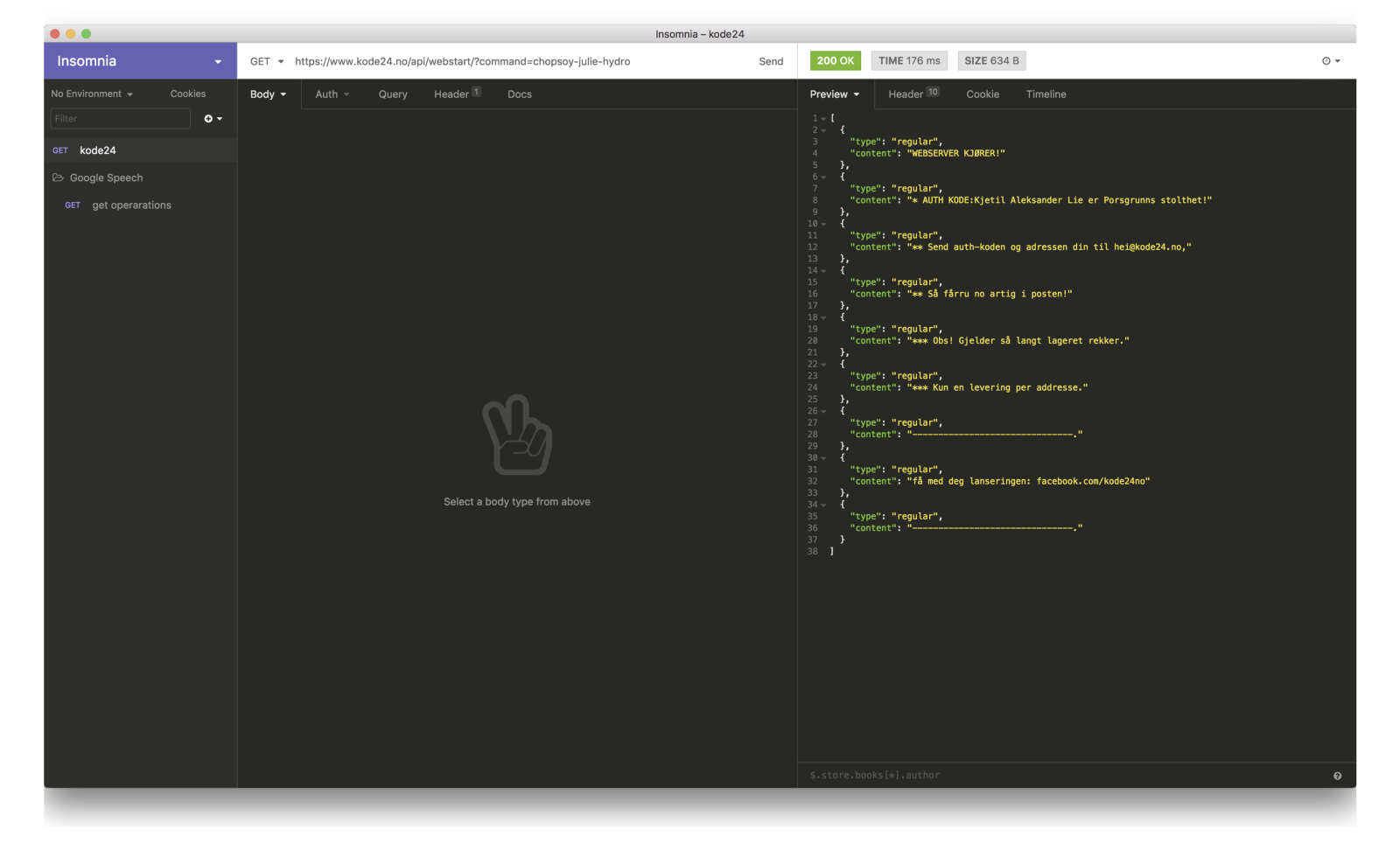Send the request with the Send button
Screen dimensions: 1400x850
(x=771, y=61)
